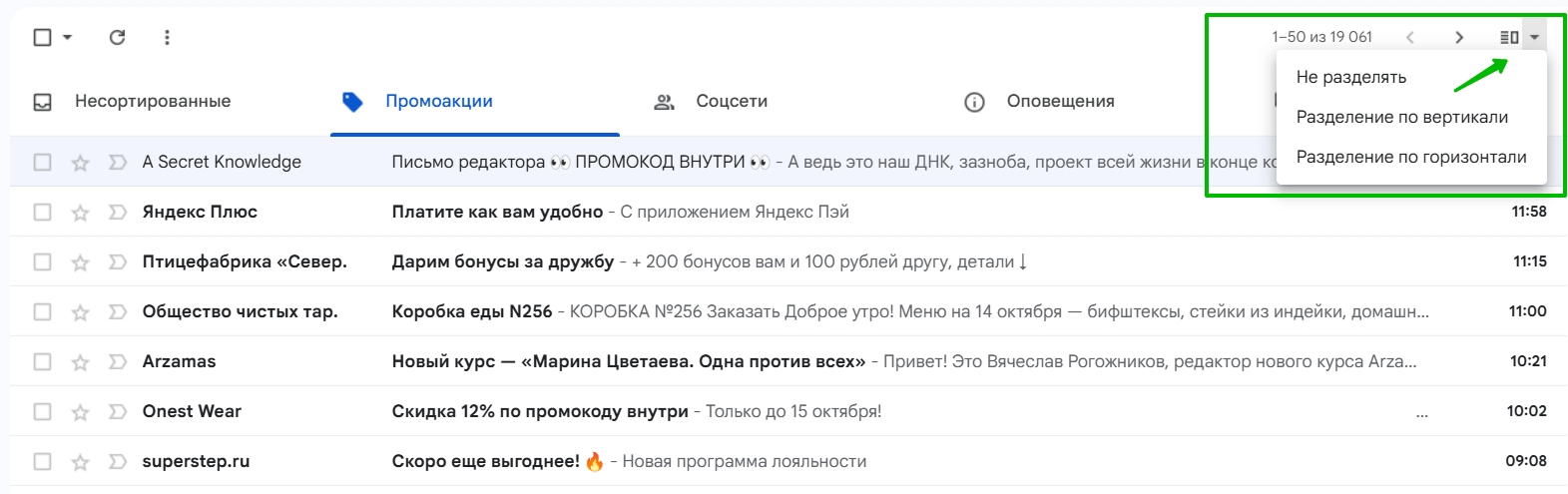Image resolution: width=1568 pixels, height=494 pixels.
Task: Mark Onest Wear email as important
Action: 118,412
